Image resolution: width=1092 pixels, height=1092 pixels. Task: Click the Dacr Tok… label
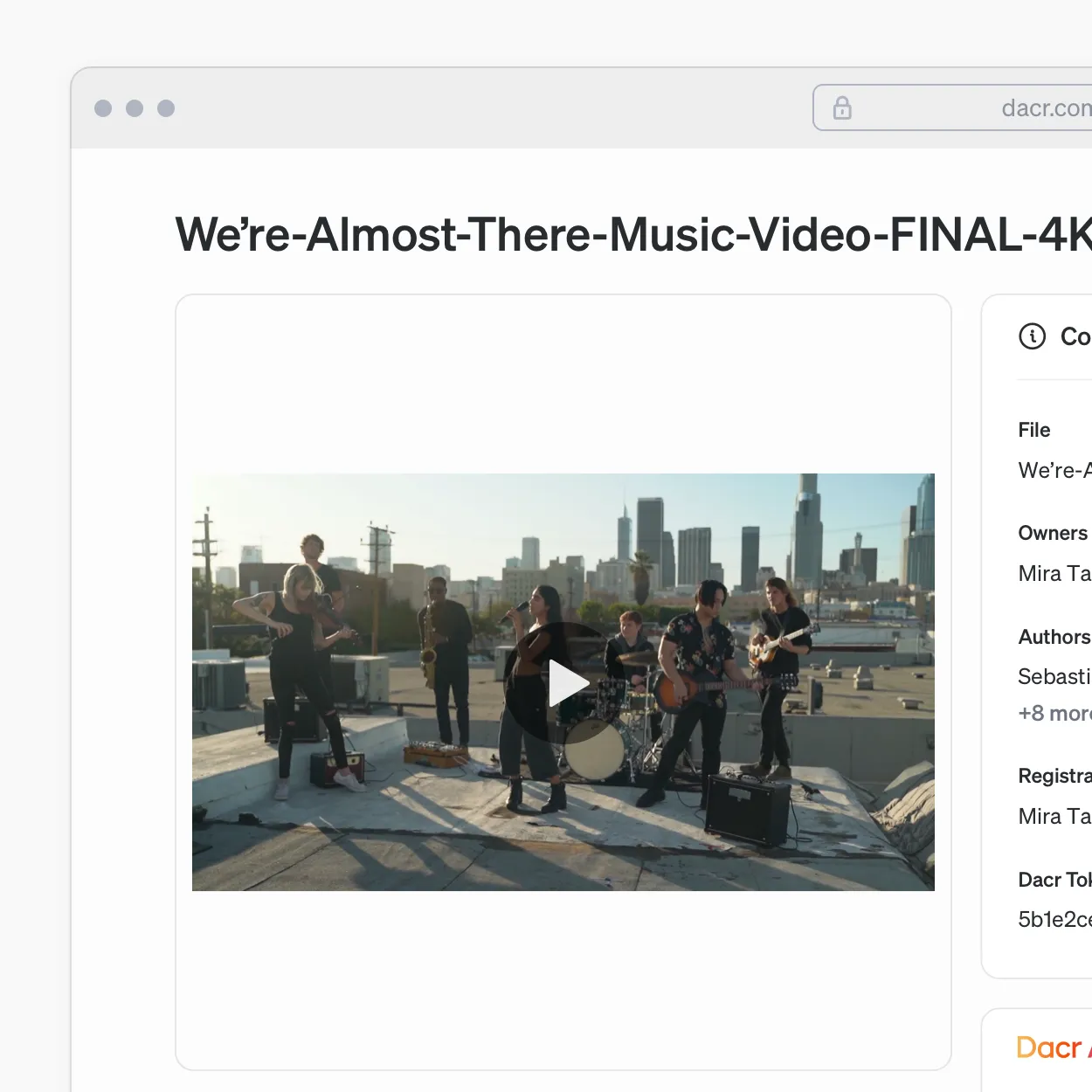(x=1054, y=880)
